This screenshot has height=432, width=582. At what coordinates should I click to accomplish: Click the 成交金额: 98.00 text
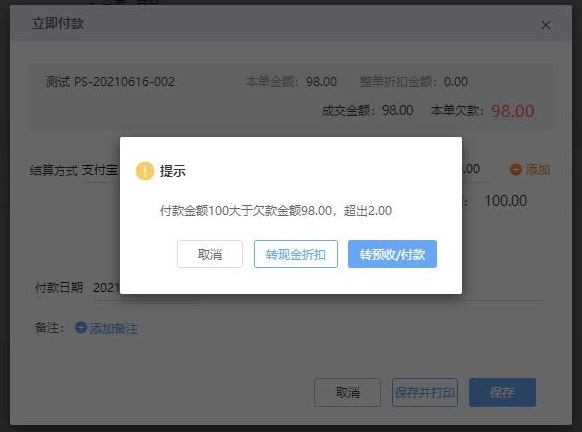367,110
